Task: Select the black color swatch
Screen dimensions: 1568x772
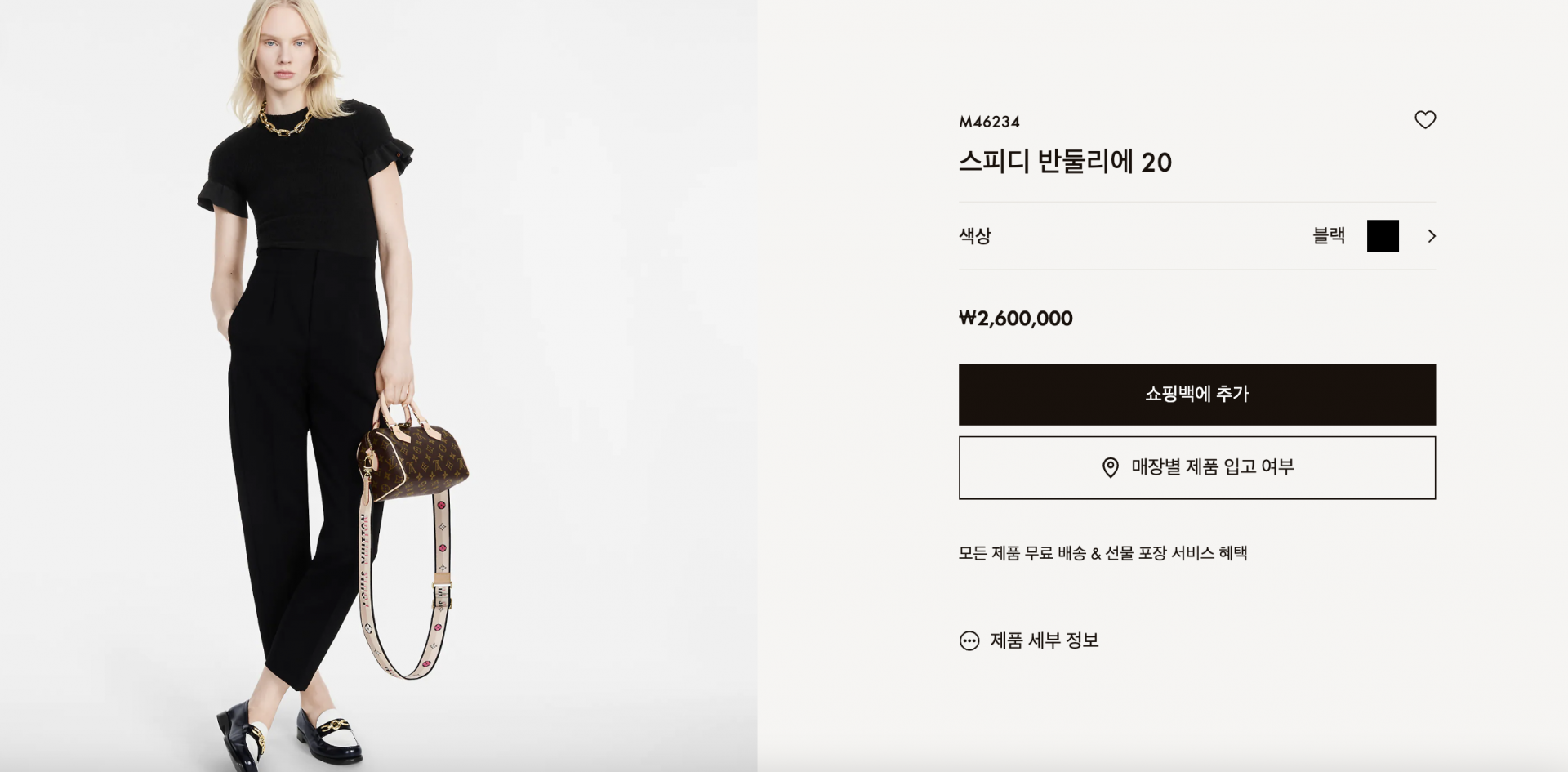Action: (x=1383, y=236)
